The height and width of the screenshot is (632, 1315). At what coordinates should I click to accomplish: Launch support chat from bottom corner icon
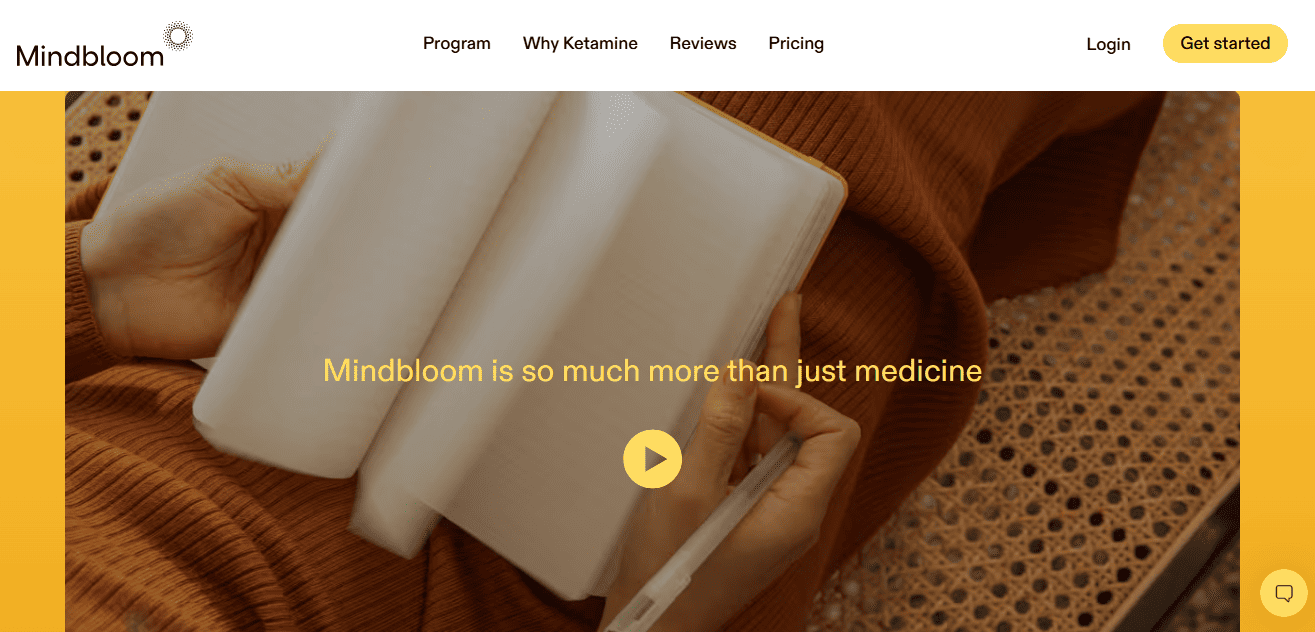pos(1284,593)
